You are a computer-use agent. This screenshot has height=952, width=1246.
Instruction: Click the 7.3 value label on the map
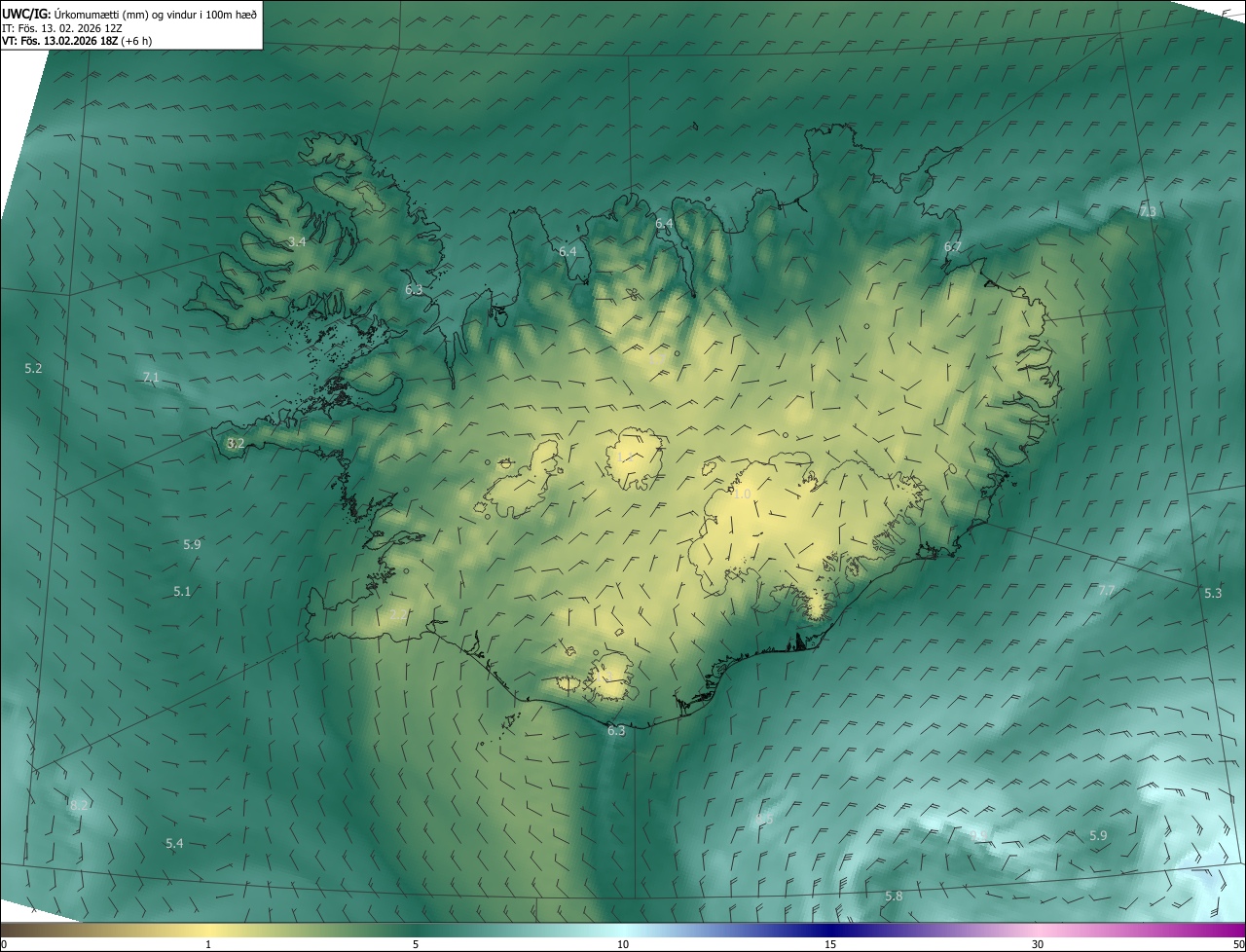[x=1149, y=212]
